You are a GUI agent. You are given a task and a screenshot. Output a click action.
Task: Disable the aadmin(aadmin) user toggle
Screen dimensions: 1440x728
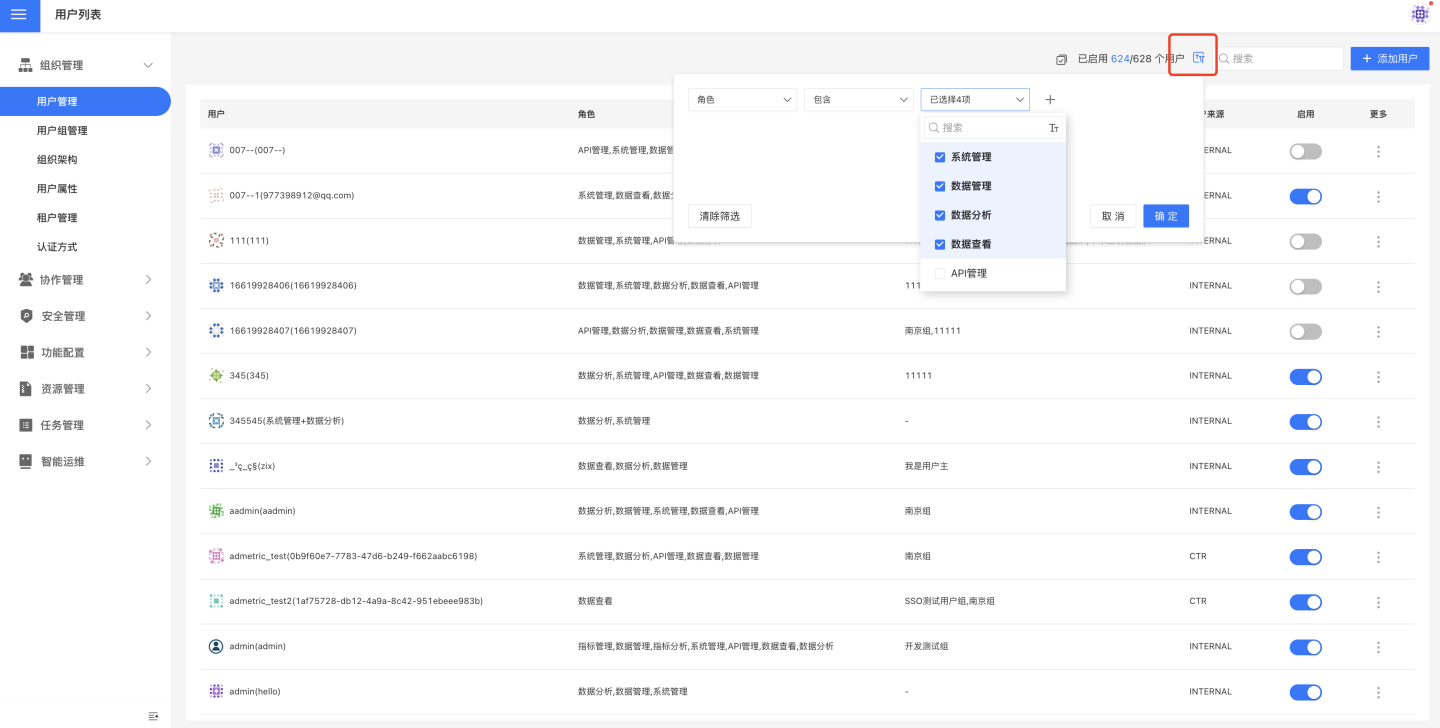(x=1305, y=511)
